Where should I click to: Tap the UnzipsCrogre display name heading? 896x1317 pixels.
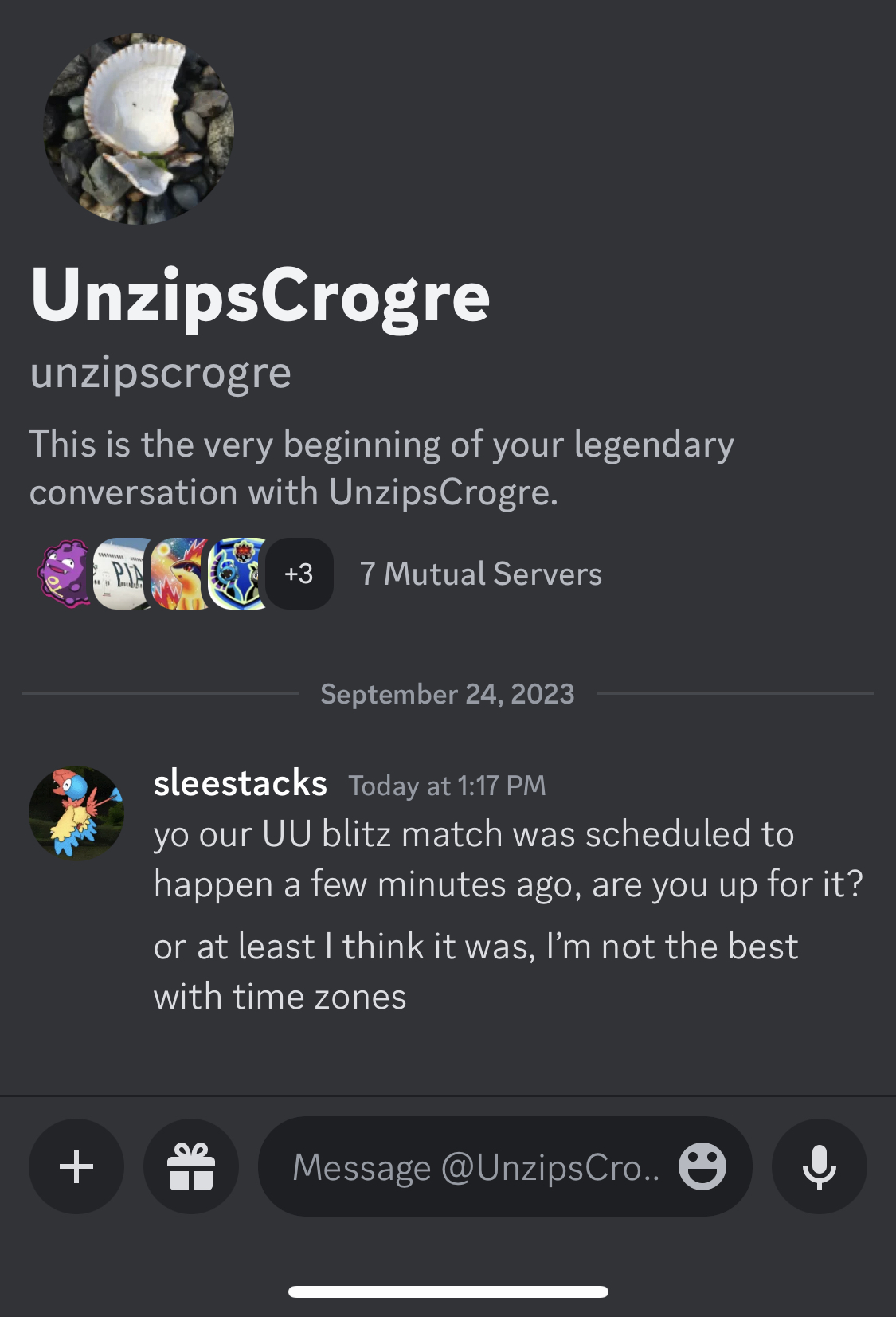(260, 296)
